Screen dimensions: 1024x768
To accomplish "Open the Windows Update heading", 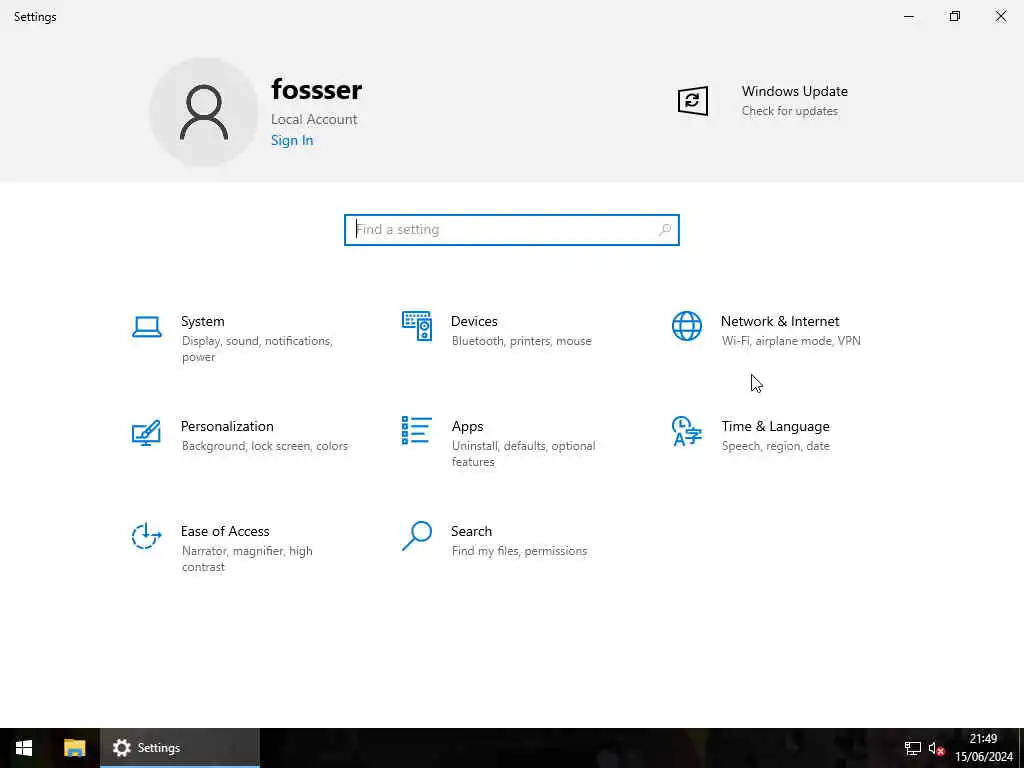I will [x=795, y=91].
